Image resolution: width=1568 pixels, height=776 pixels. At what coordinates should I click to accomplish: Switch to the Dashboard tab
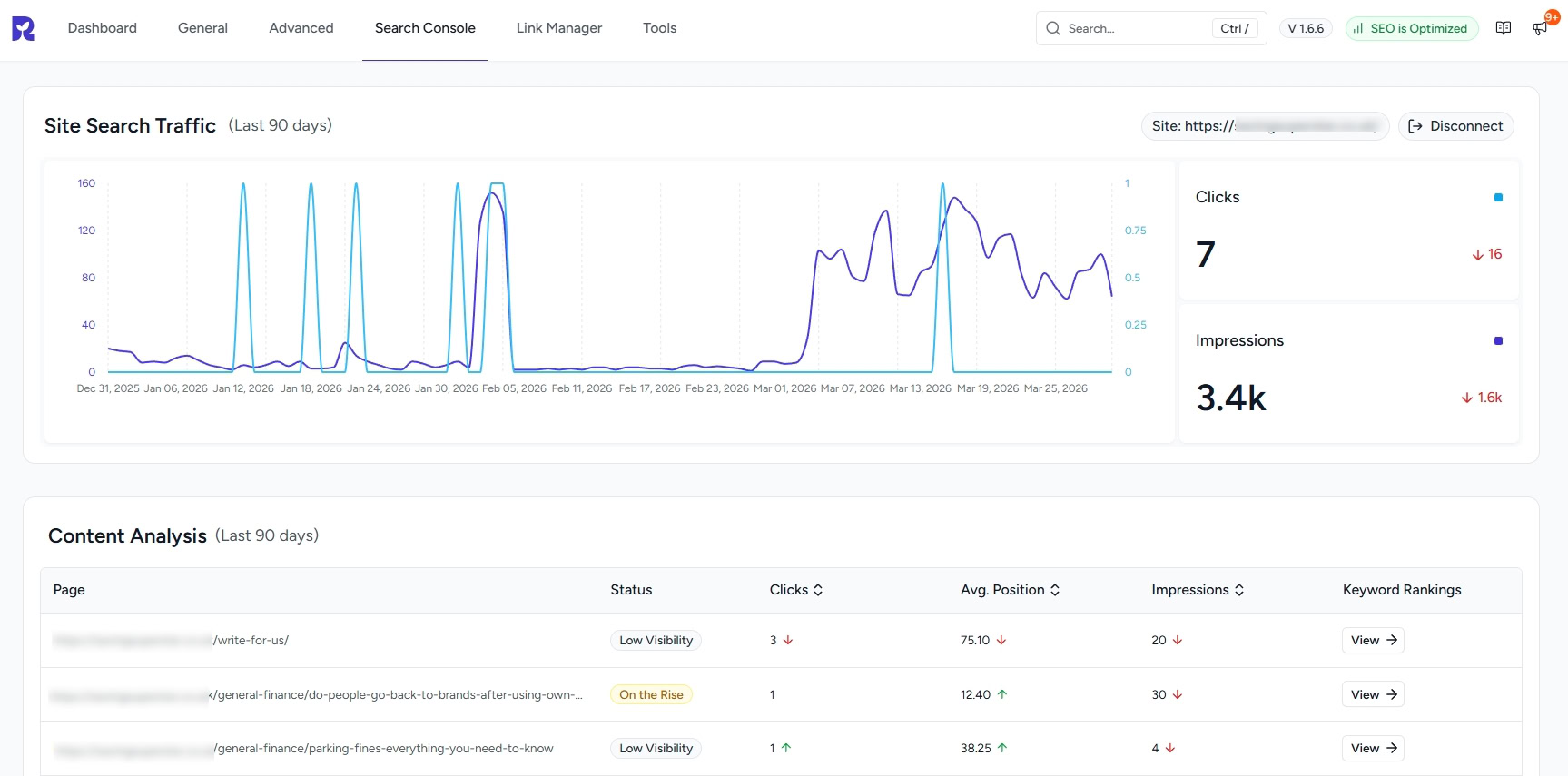point(103,28)
